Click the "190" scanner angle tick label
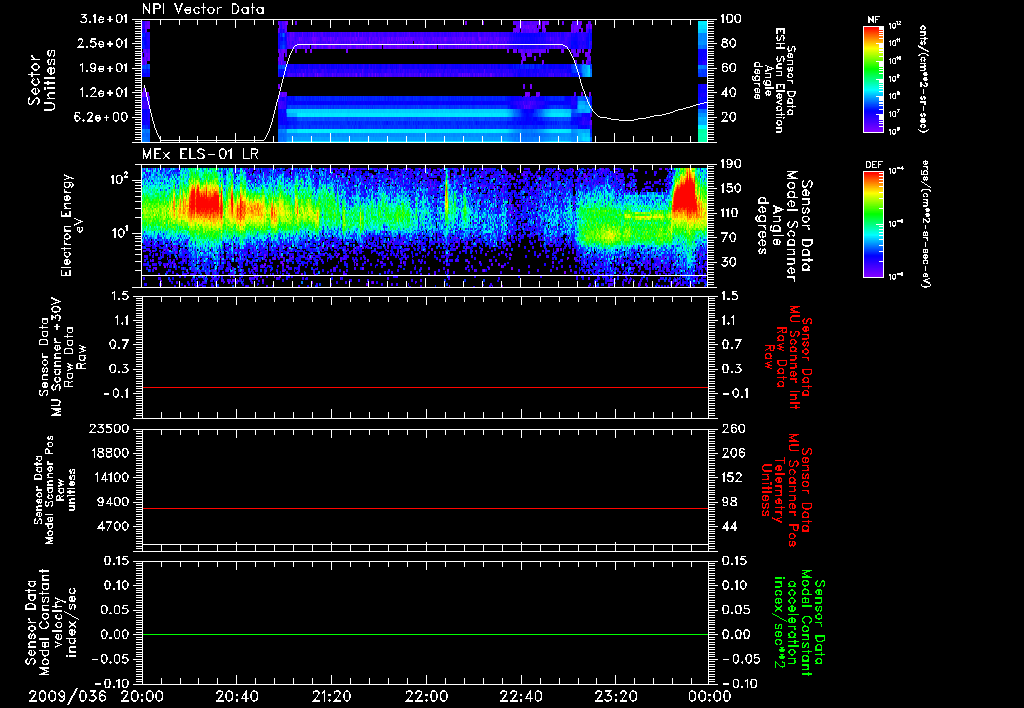1024x708 pixels. coord(733,163)
